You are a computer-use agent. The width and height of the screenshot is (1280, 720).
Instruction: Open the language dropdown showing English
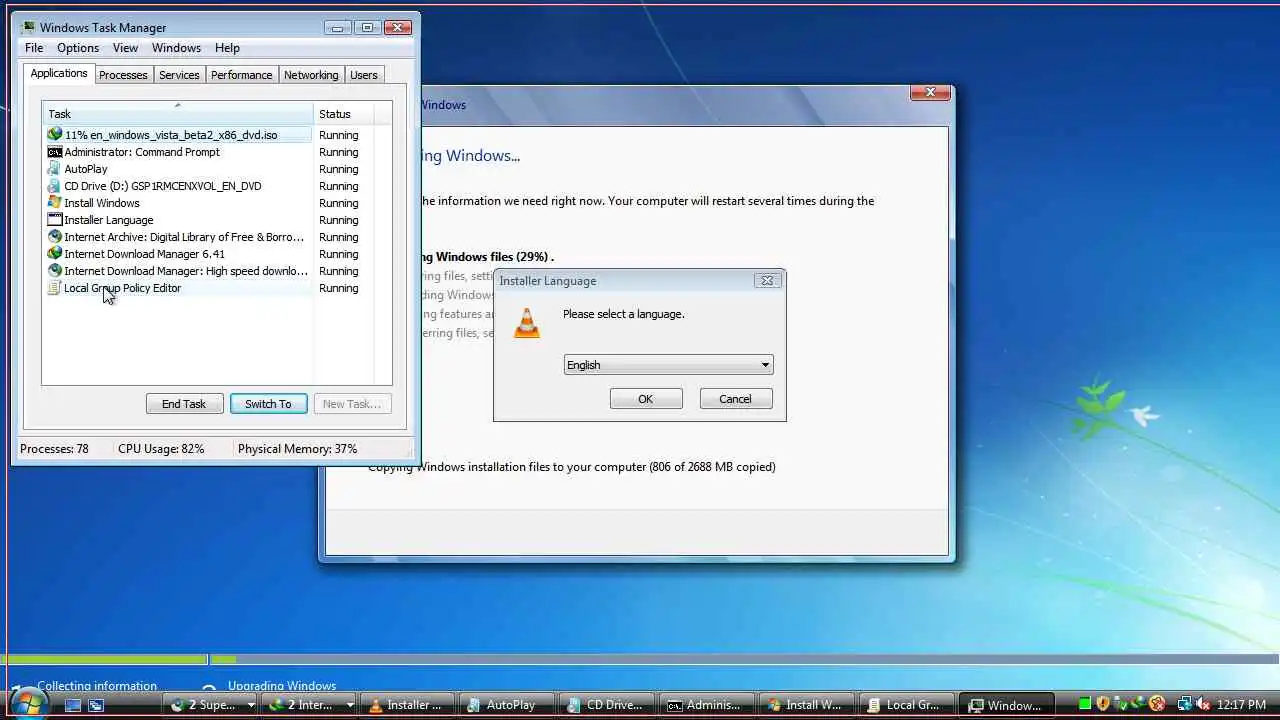click(x=668, y=365)
